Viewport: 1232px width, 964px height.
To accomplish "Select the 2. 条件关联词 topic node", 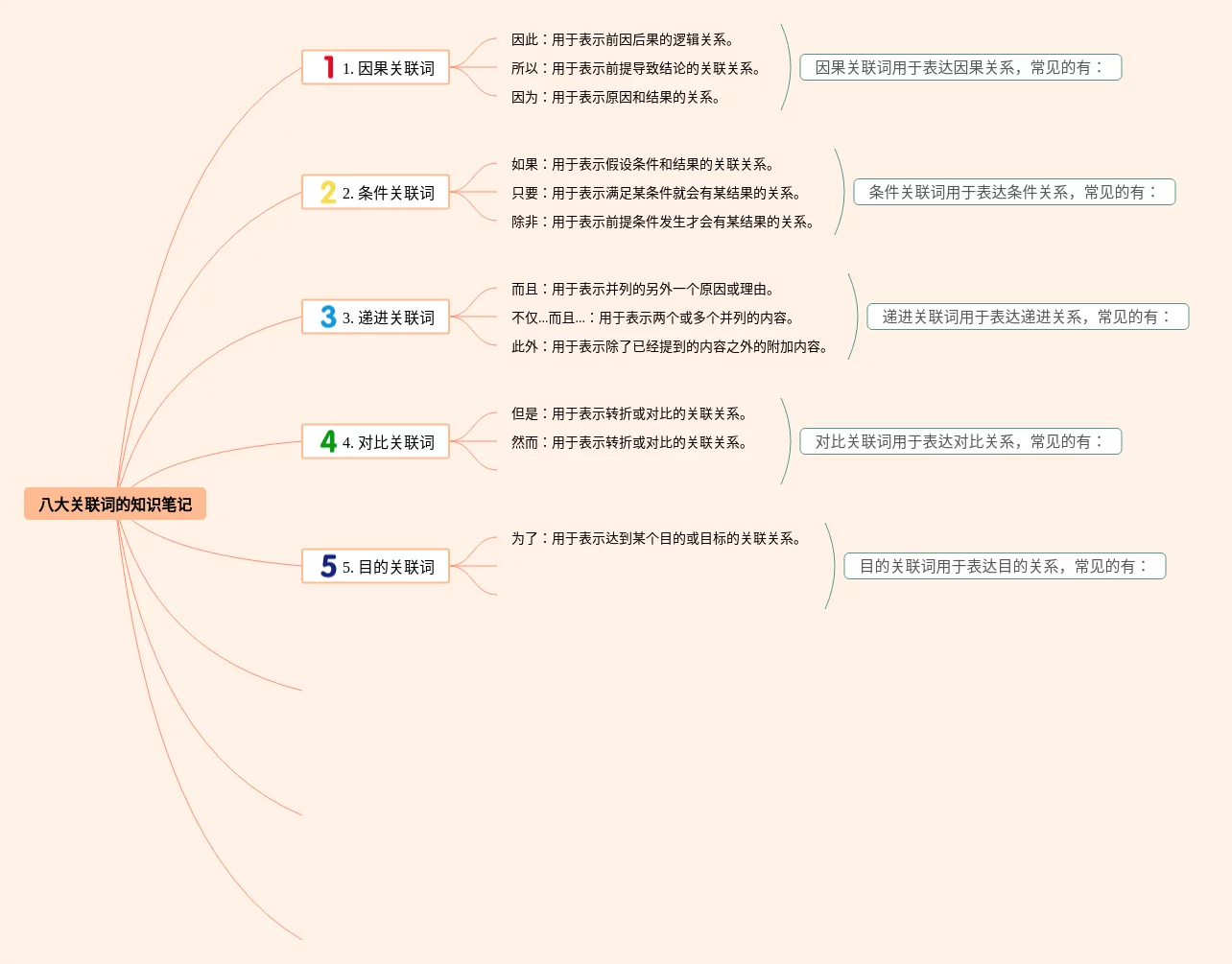I will [x=388, y=193].
